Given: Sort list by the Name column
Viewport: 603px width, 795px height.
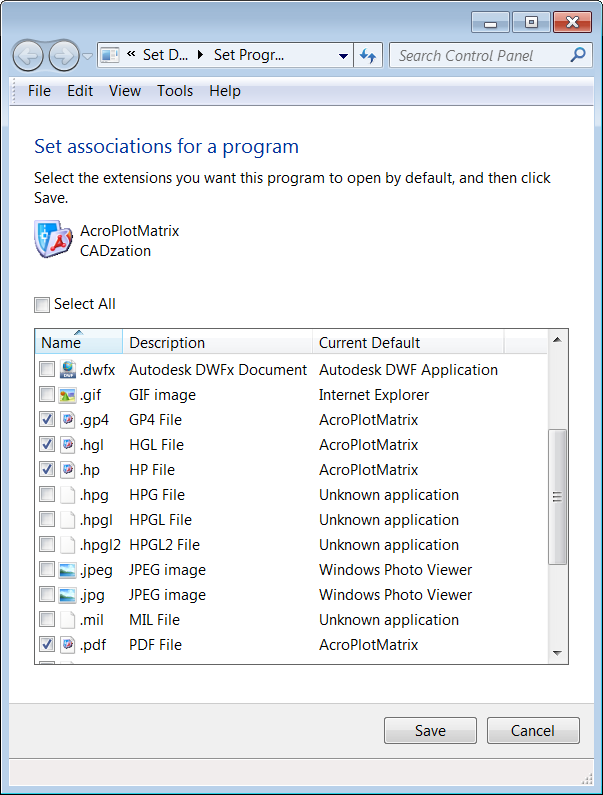Looking at the screenshot, I should [x=79, y=342].
